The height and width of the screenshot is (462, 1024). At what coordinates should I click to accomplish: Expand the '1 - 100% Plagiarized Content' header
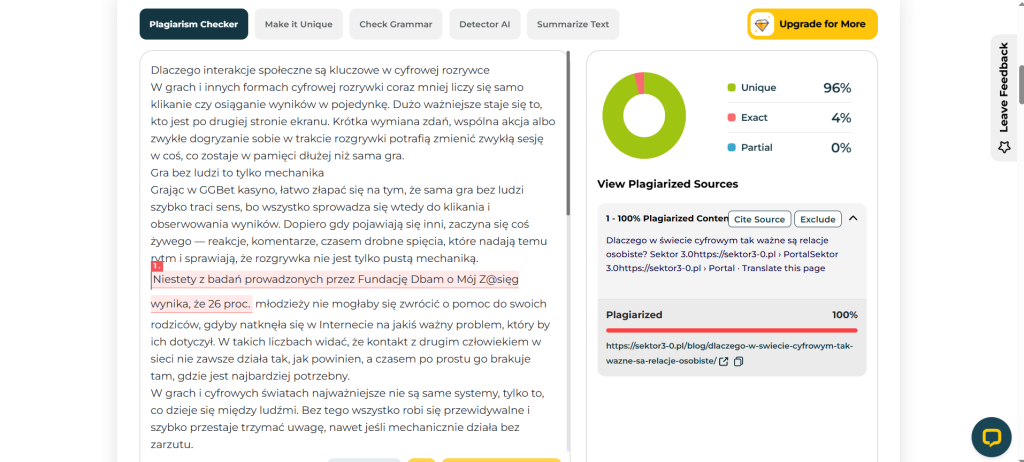click(667, 219)
